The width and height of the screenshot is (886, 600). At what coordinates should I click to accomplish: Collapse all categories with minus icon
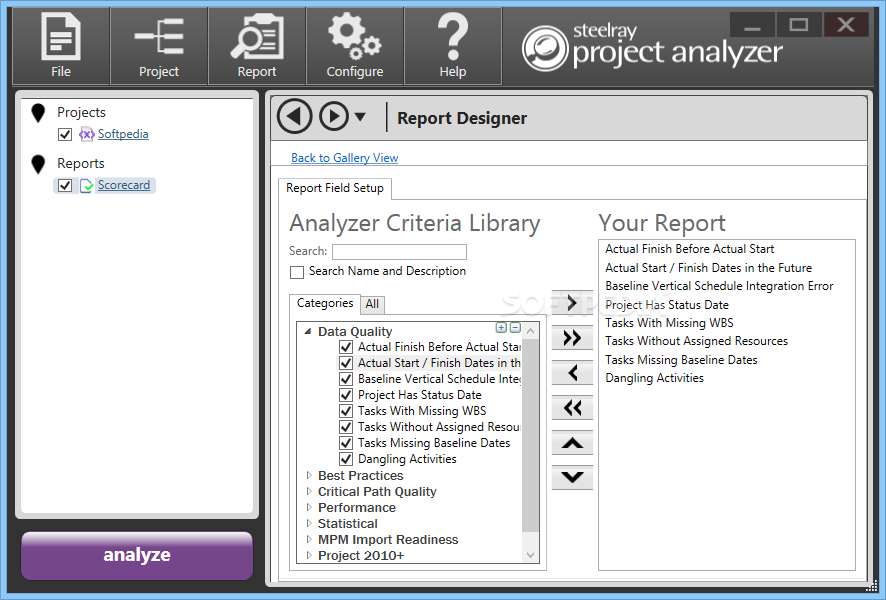pyautogui.click(x=515, y=328)
